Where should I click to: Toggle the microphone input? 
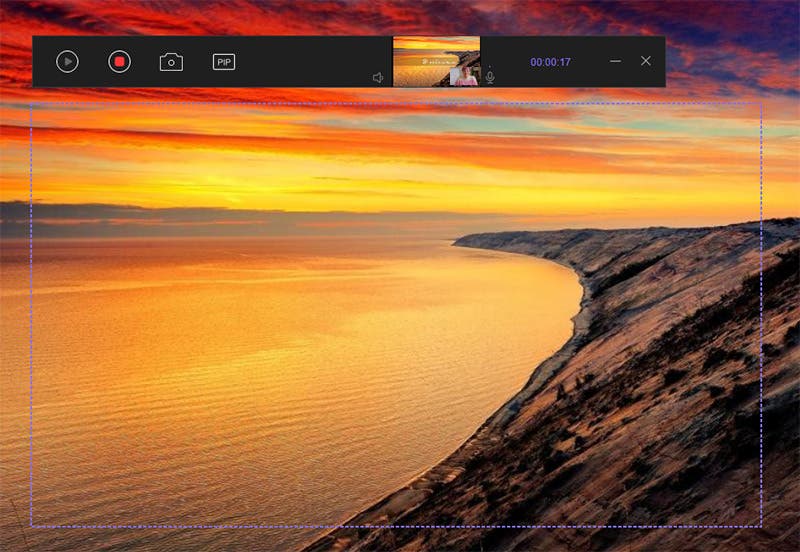pyautogui.click(x=490, y=77)
